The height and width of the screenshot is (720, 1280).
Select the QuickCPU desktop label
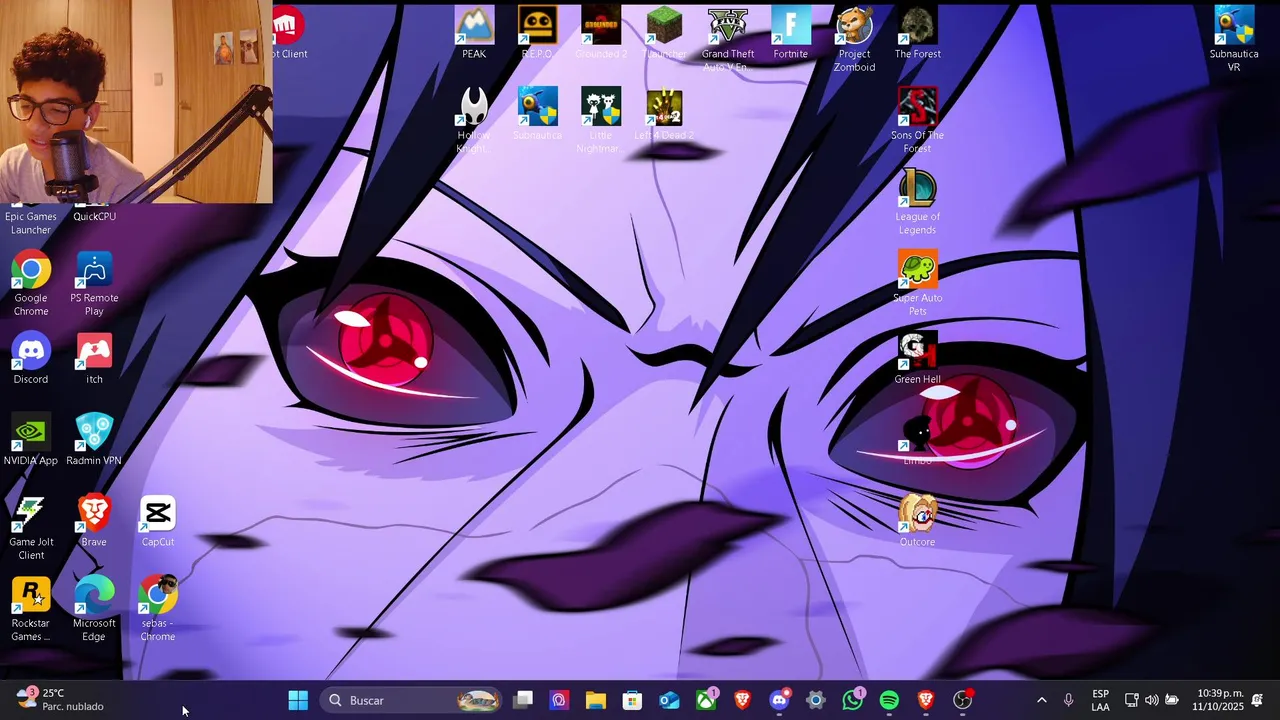click(94, 216)
